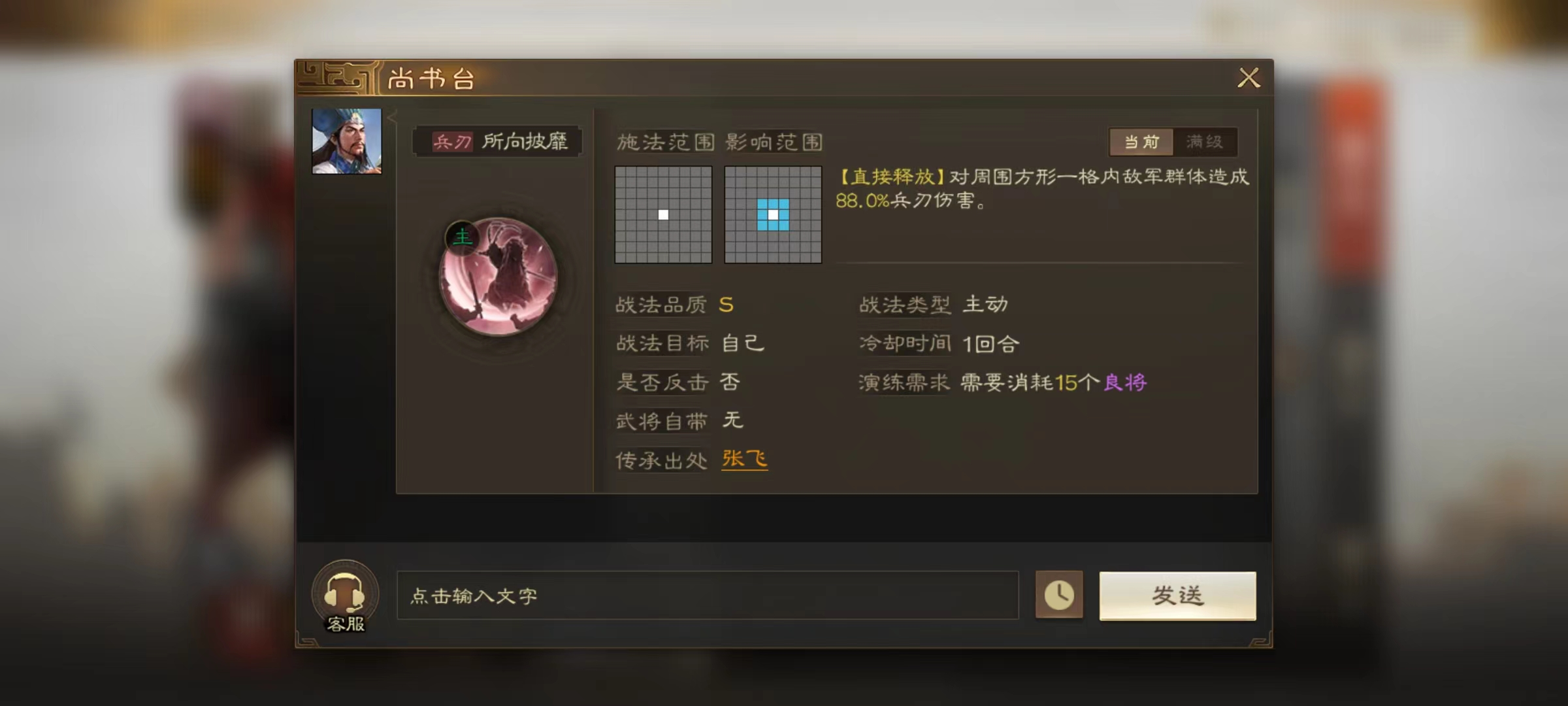Screen dimensions: 1568x706
Task: Click the 施法范围 cast range grid
Action: coord(663,214)
